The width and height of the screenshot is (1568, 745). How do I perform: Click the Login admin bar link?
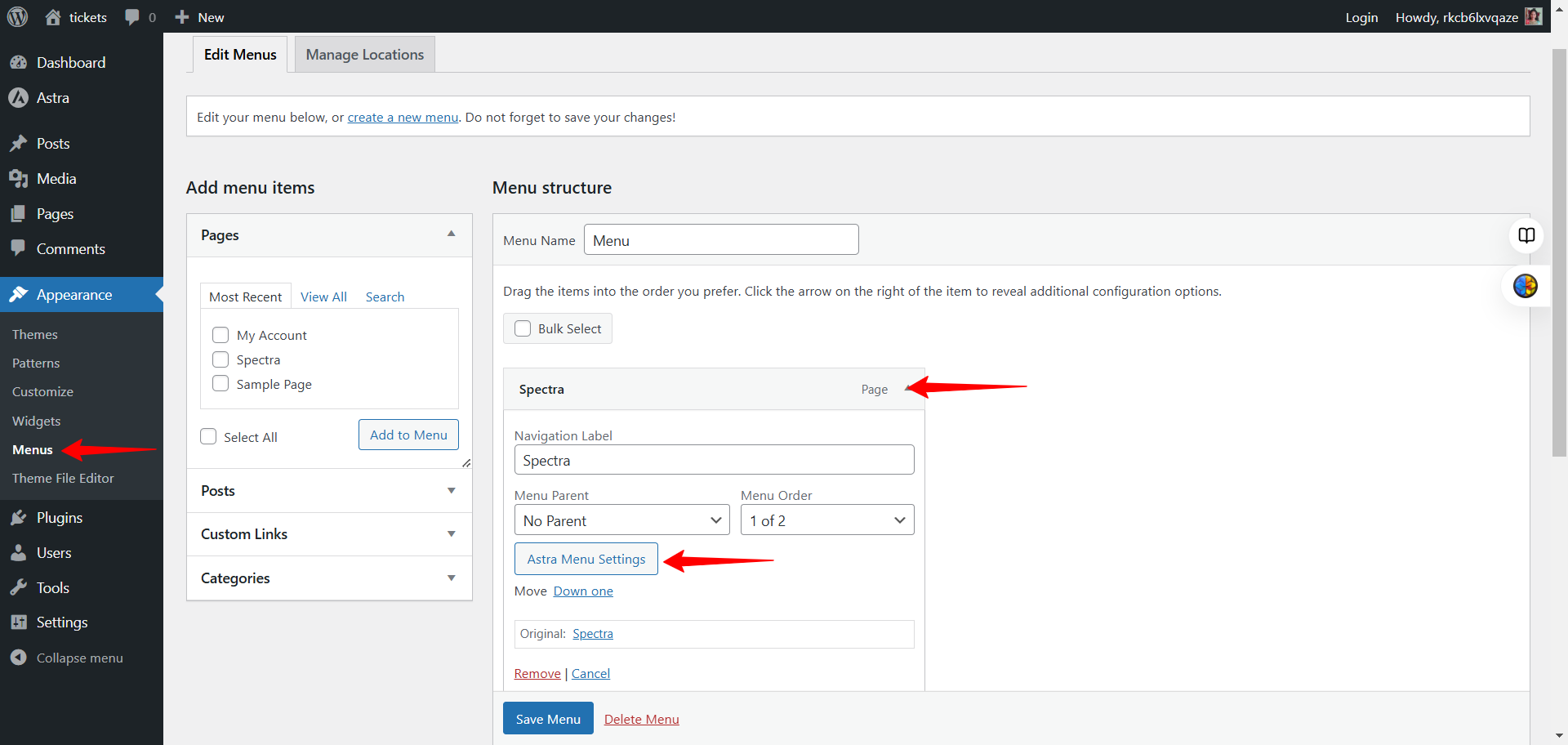coord(1361,17)
